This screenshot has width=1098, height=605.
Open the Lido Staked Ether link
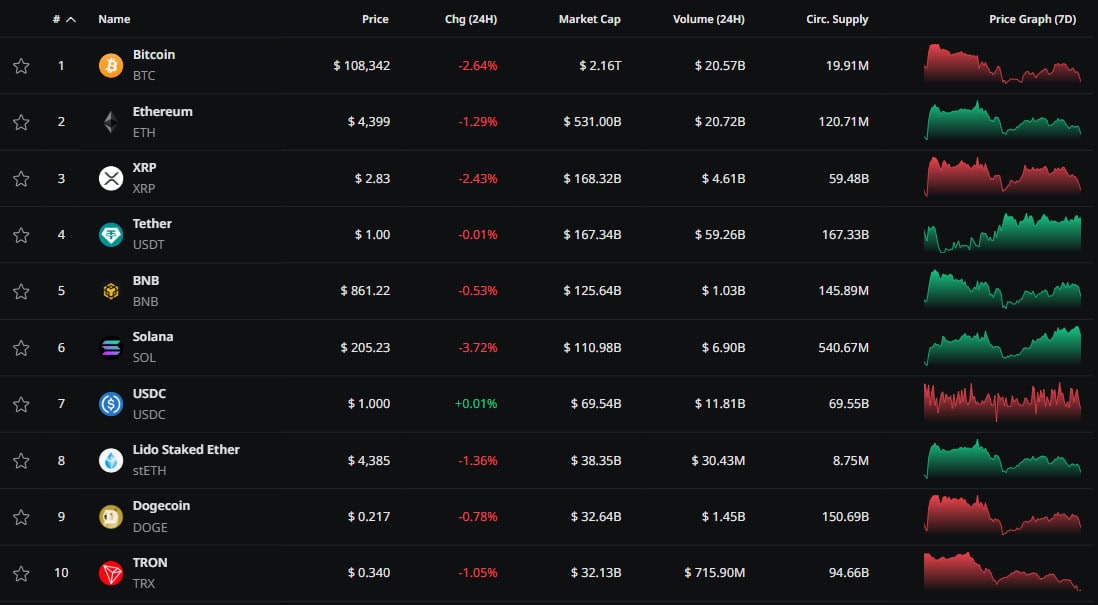click(x=186, y=450)
